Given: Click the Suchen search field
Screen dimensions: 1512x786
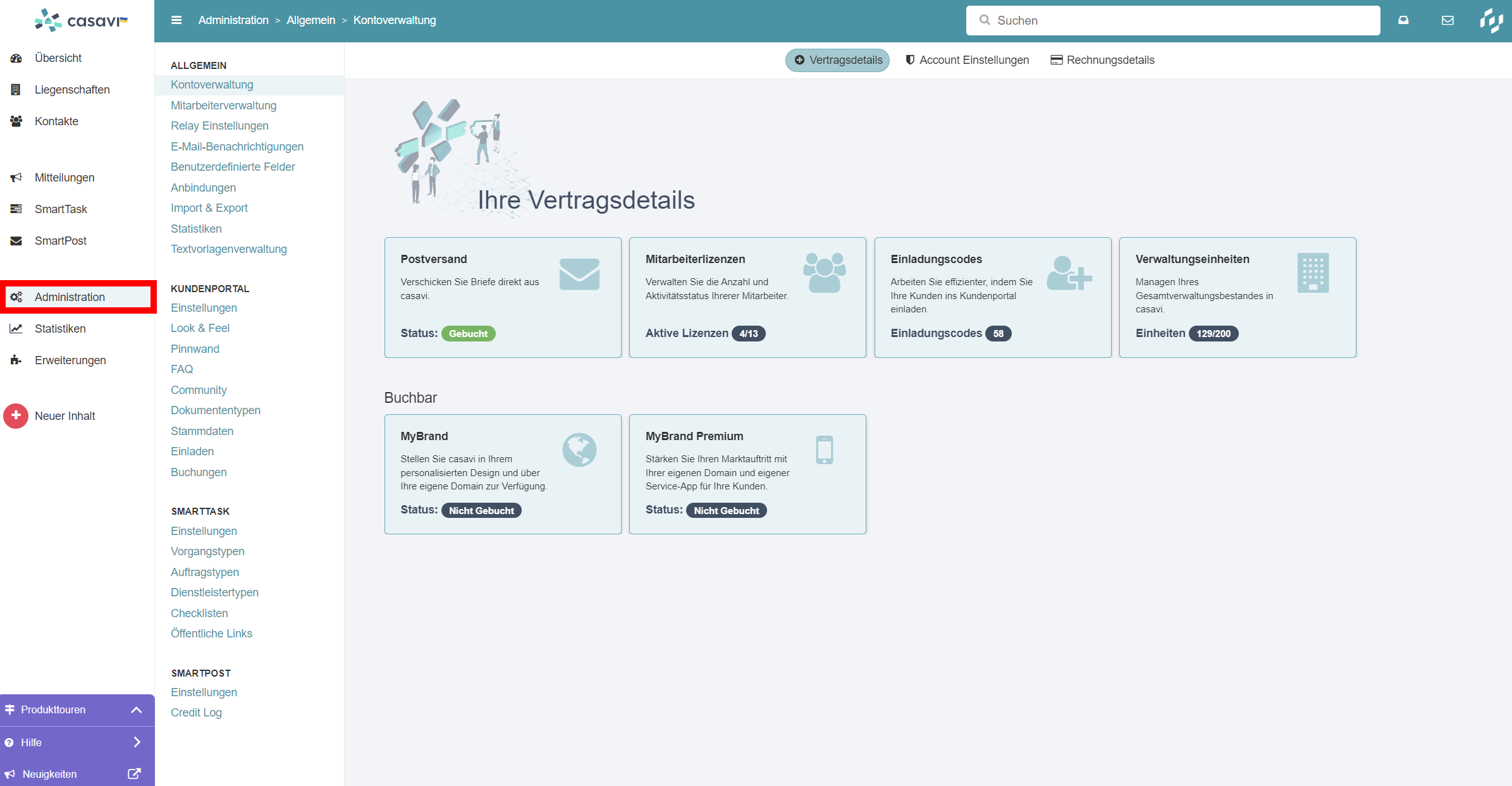Looking at the screenshot, I should pyautogui.click(x=1172, y=20).
